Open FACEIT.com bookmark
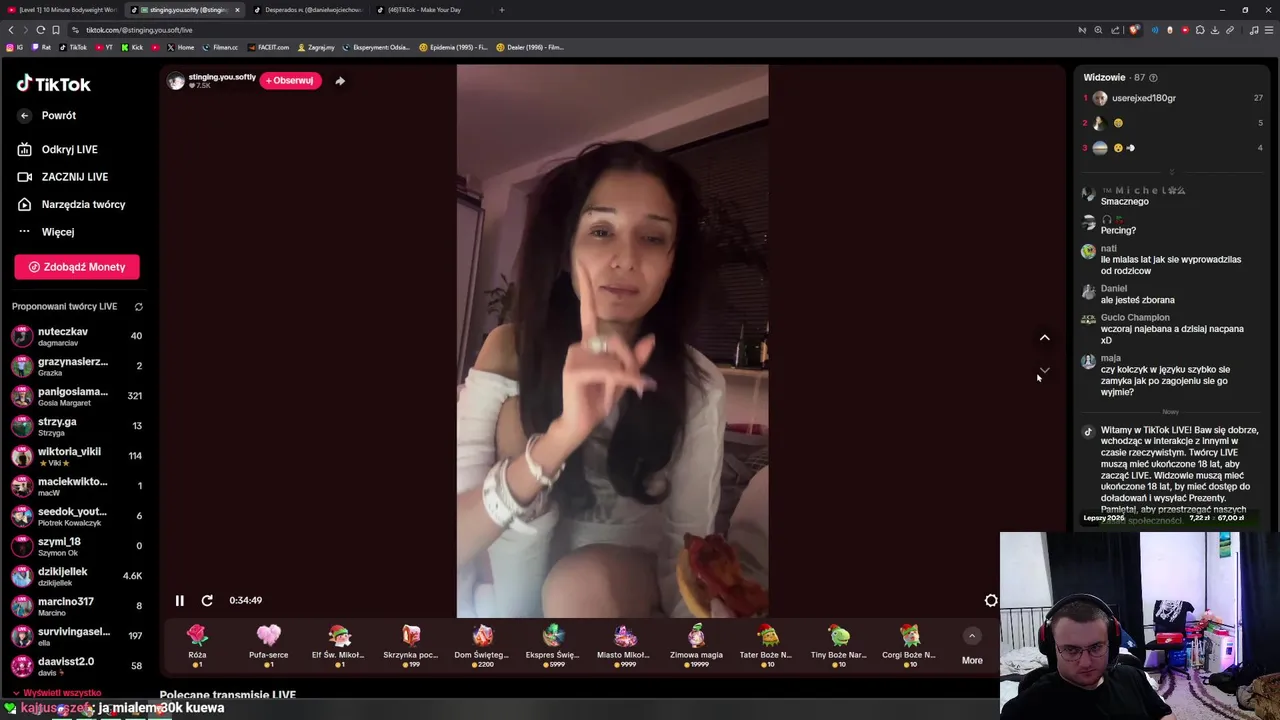 tap(267, 47)
